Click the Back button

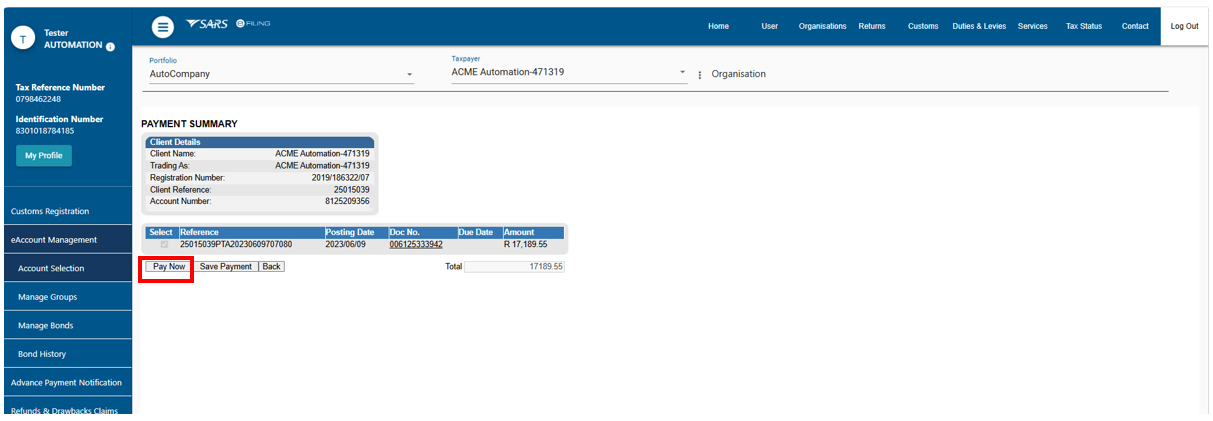click(x=272, y=267)
